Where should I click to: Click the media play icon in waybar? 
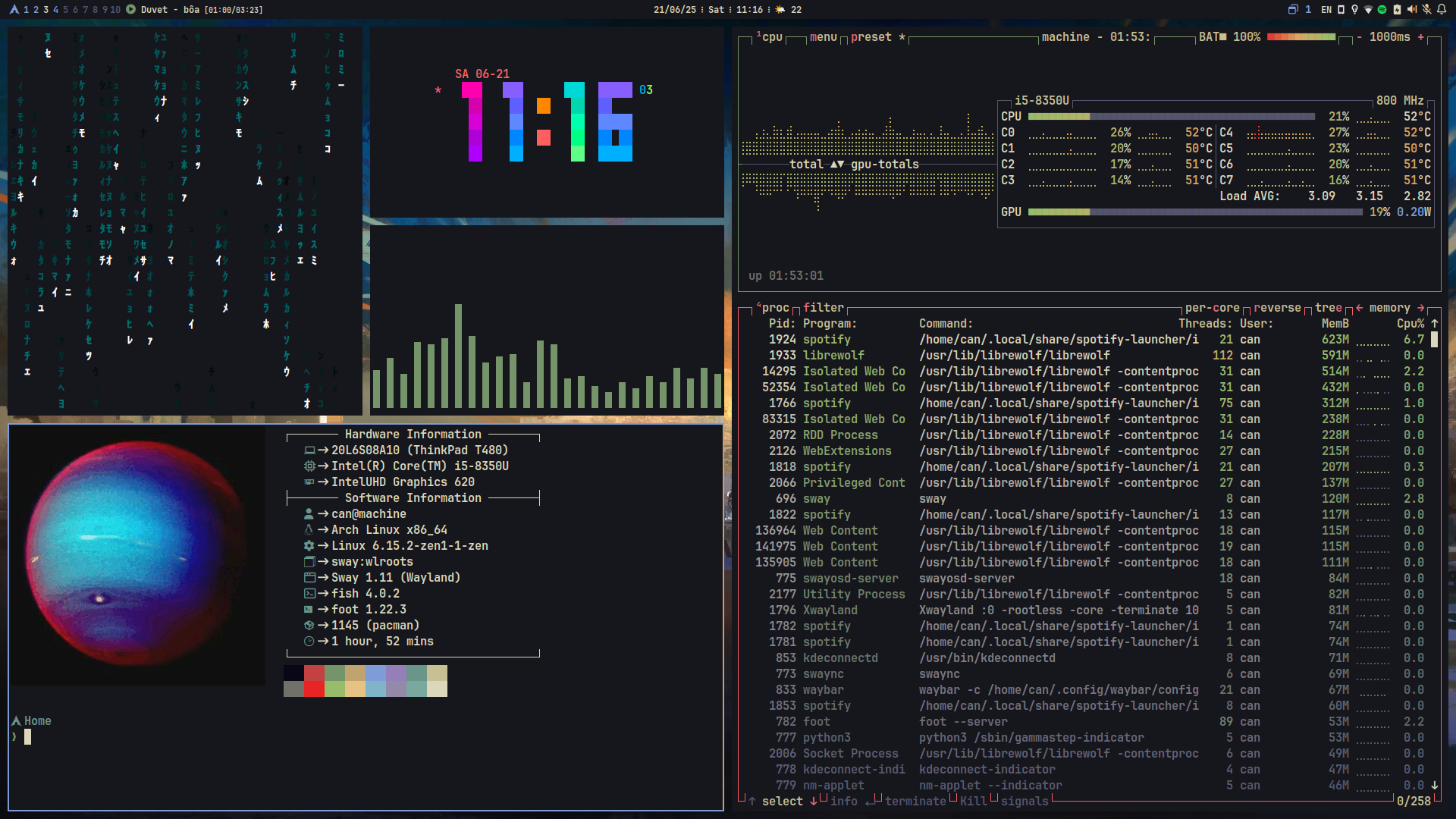click(130, 10)
